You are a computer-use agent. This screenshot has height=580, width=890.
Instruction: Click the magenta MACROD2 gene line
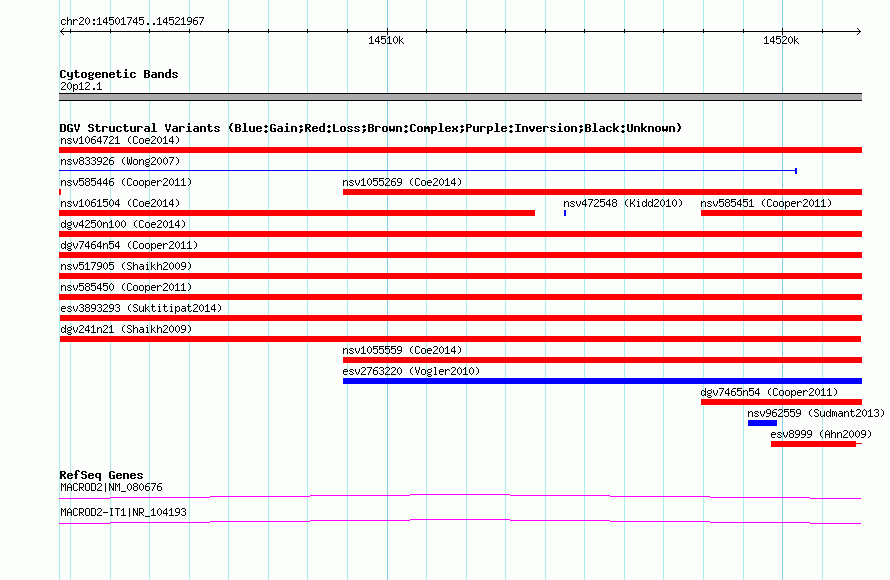460,497
